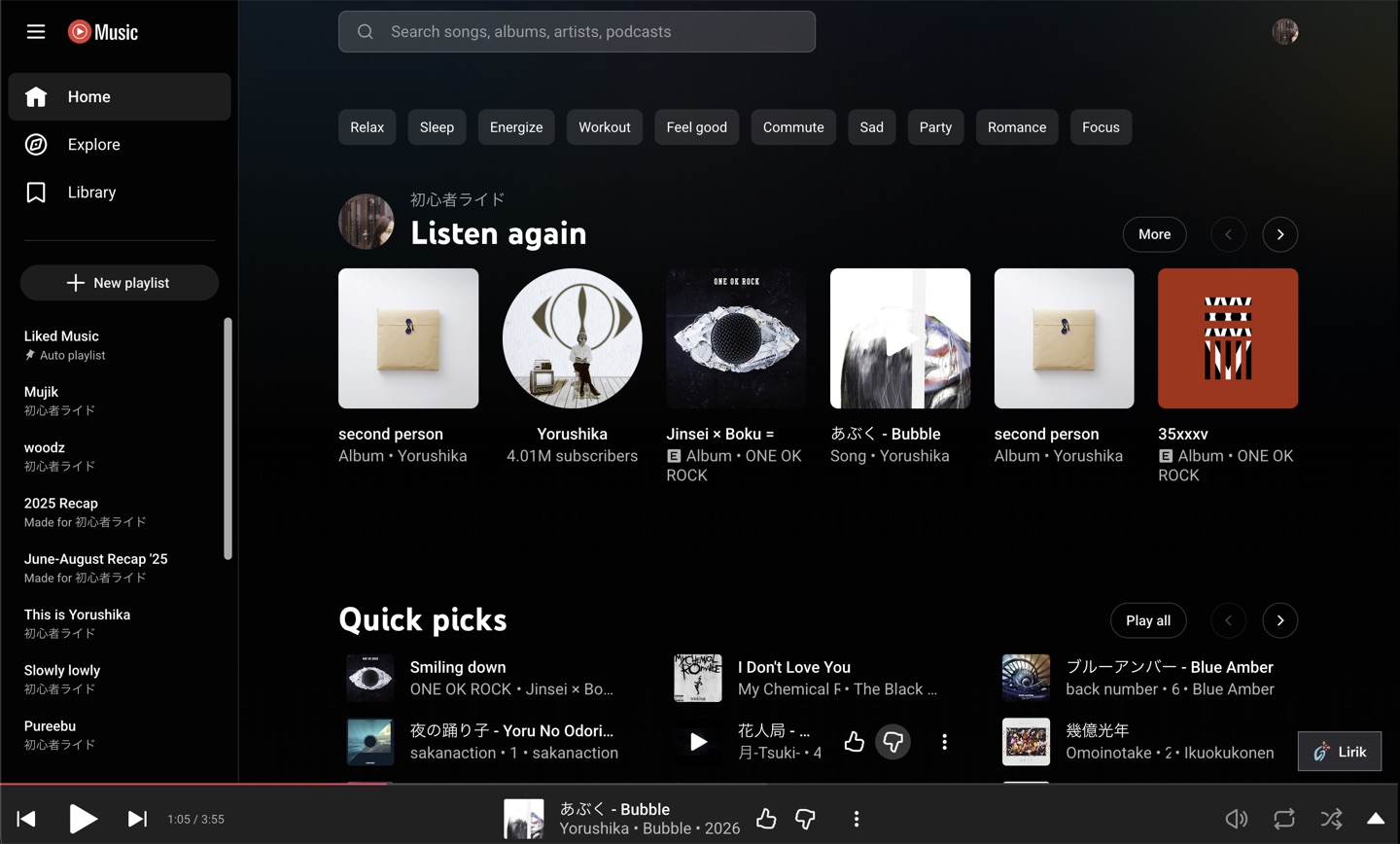
Task: Like the now playing Bubble track
Action: click(766, 819)
